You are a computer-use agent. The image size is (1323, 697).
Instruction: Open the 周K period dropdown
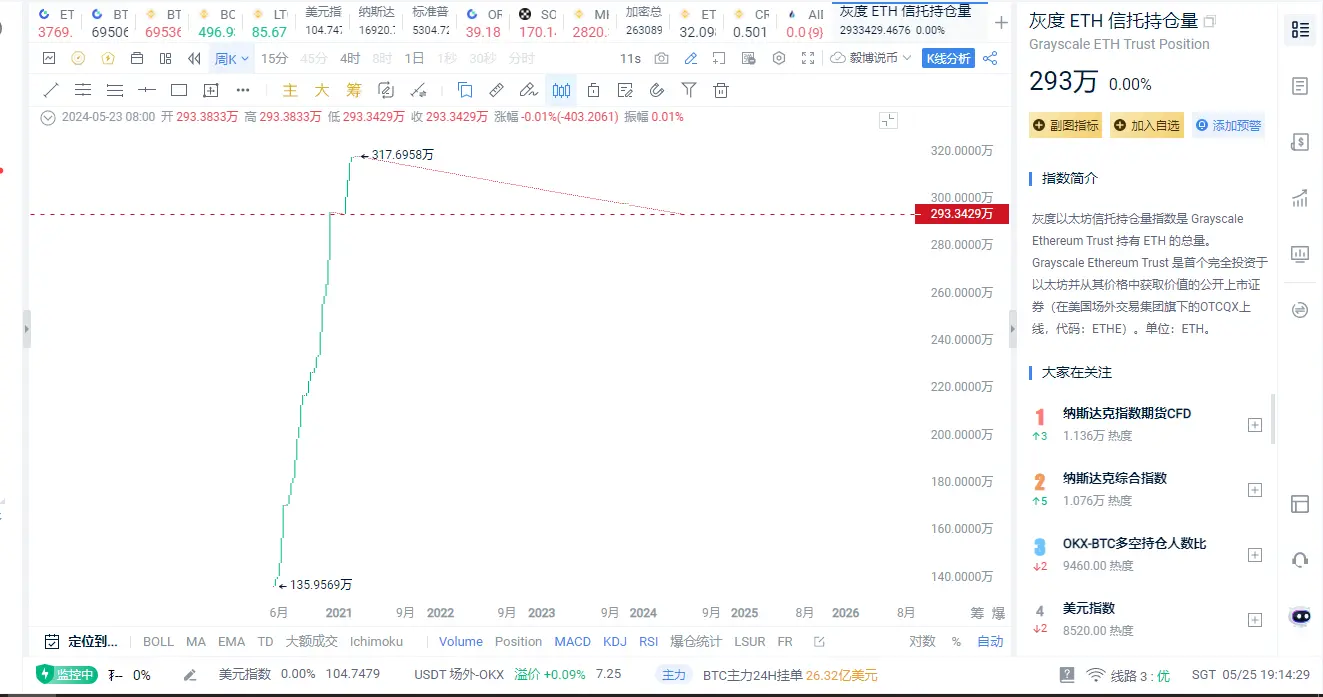232,59
